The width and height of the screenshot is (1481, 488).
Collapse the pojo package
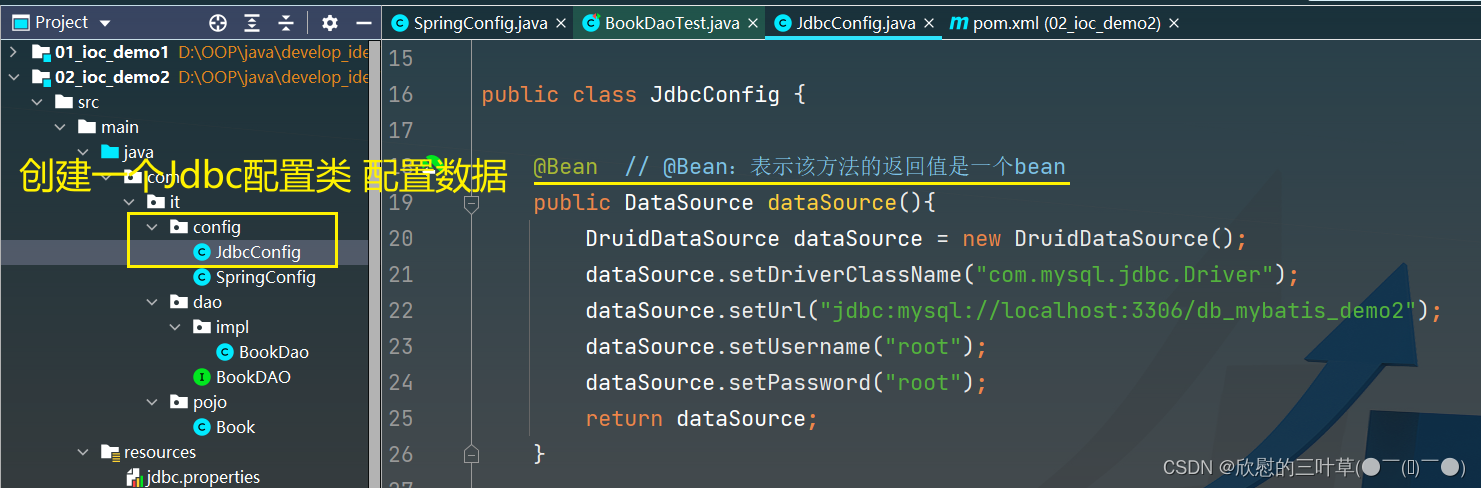click(152, 402)
